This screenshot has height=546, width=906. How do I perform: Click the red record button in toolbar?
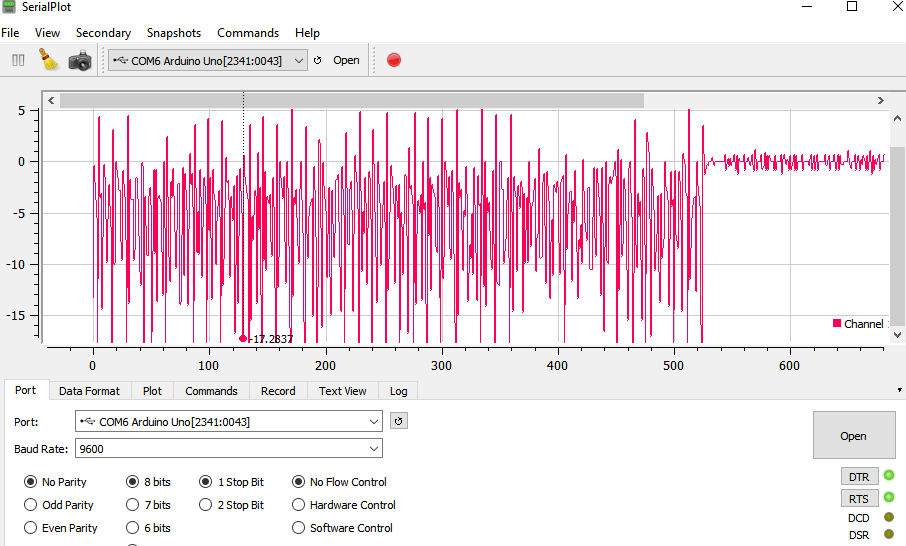pyautogui.click(x=393, y=60)
